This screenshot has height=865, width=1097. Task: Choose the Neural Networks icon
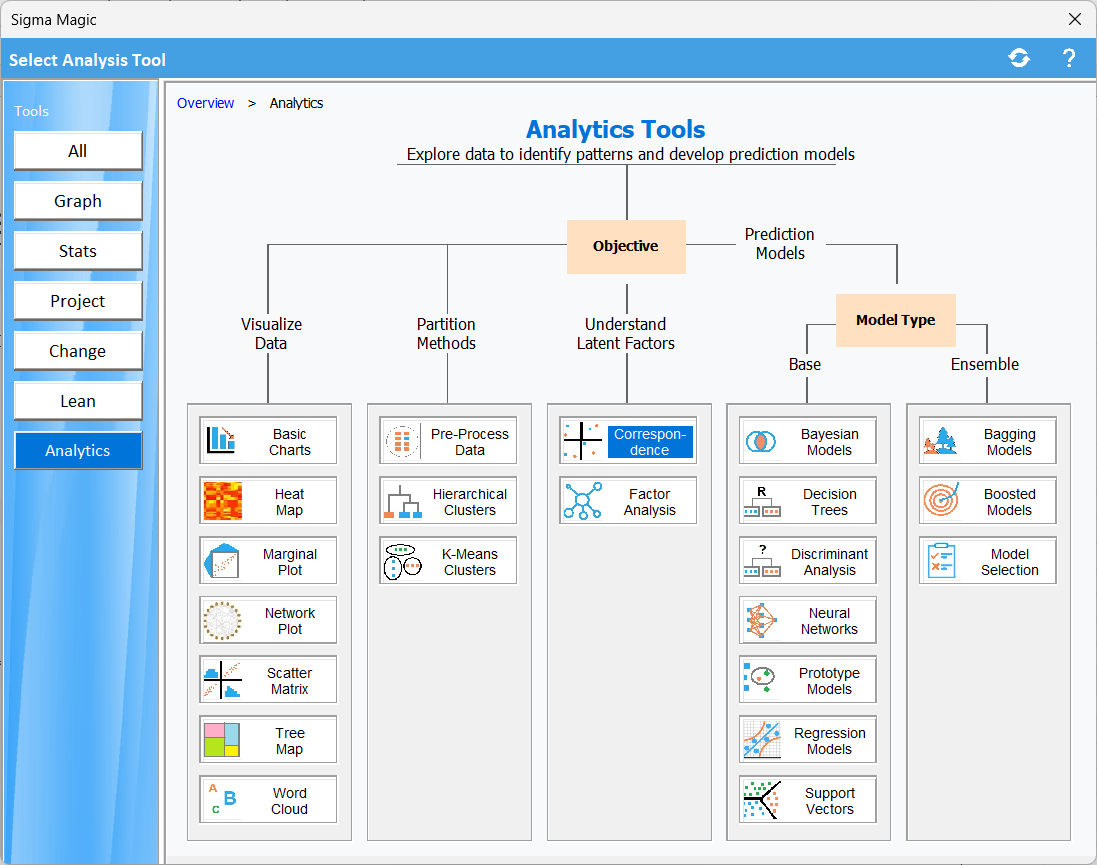(761, 621)
